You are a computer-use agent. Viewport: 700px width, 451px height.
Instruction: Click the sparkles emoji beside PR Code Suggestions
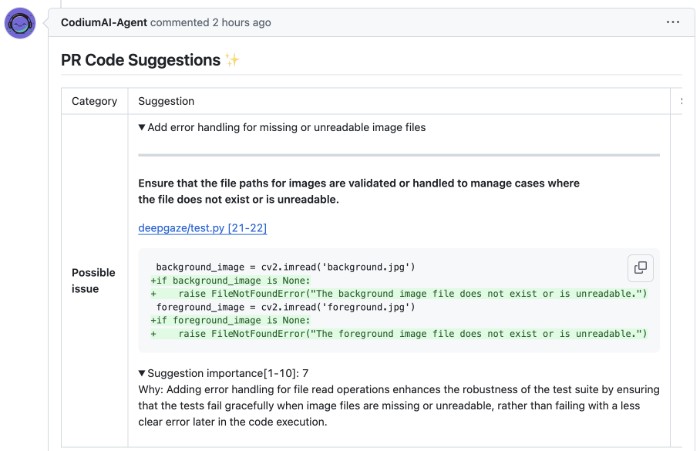pyautogui.click(x=232, y=60)
